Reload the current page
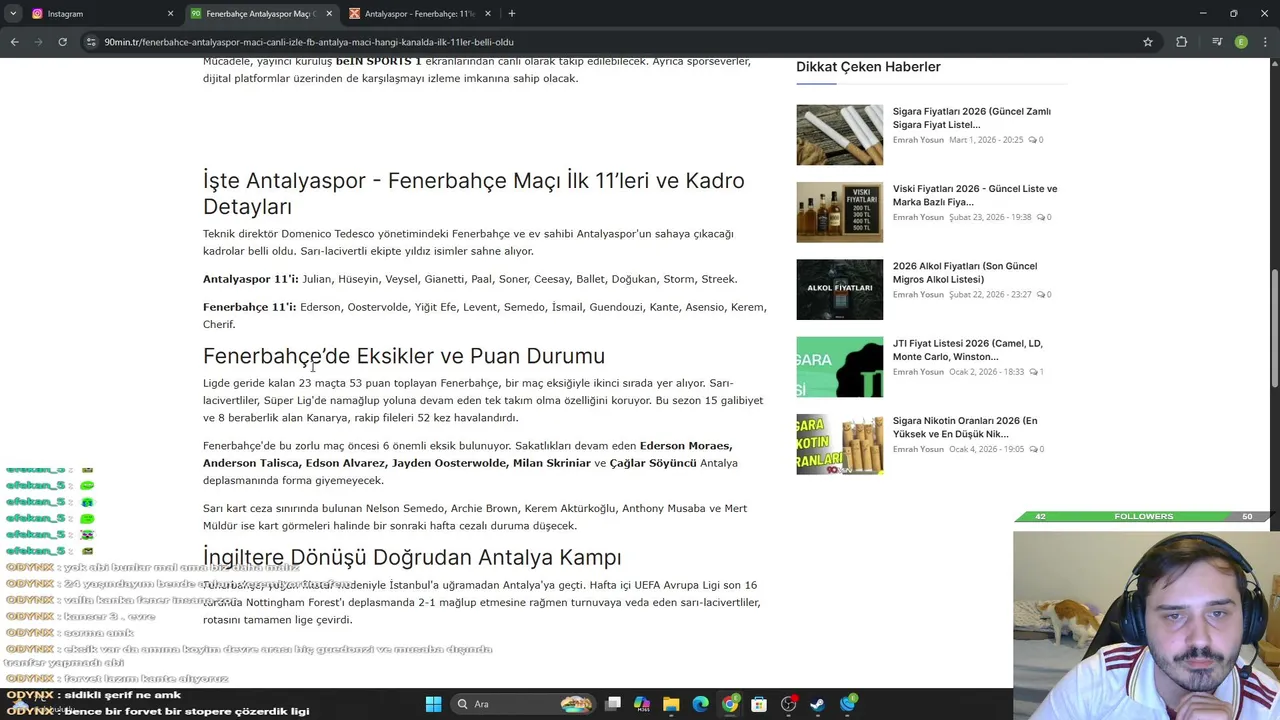 pyautogui.click(x=62, y=42)
